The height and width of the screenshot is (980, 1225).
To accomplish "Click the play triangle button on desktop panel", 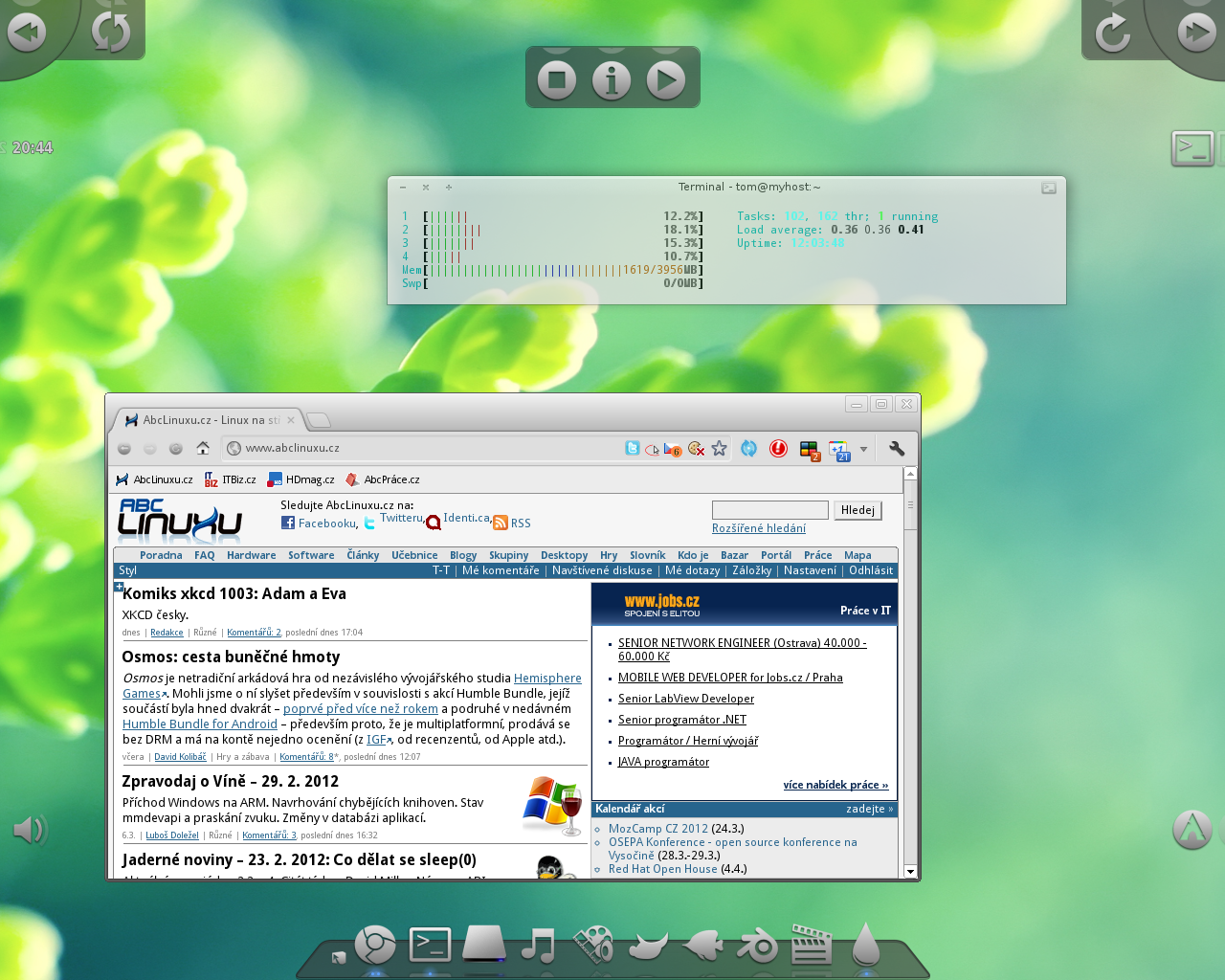I will 666,80.
